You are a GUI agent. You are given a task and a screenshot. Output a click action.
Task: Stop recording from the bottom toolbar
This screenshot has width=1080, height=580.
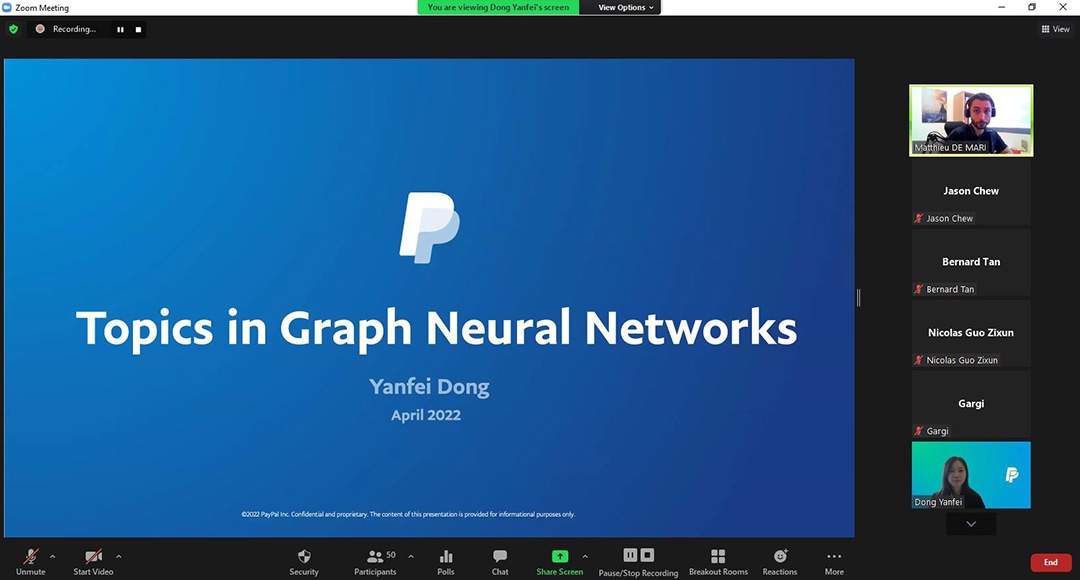[x=647, y=555]
